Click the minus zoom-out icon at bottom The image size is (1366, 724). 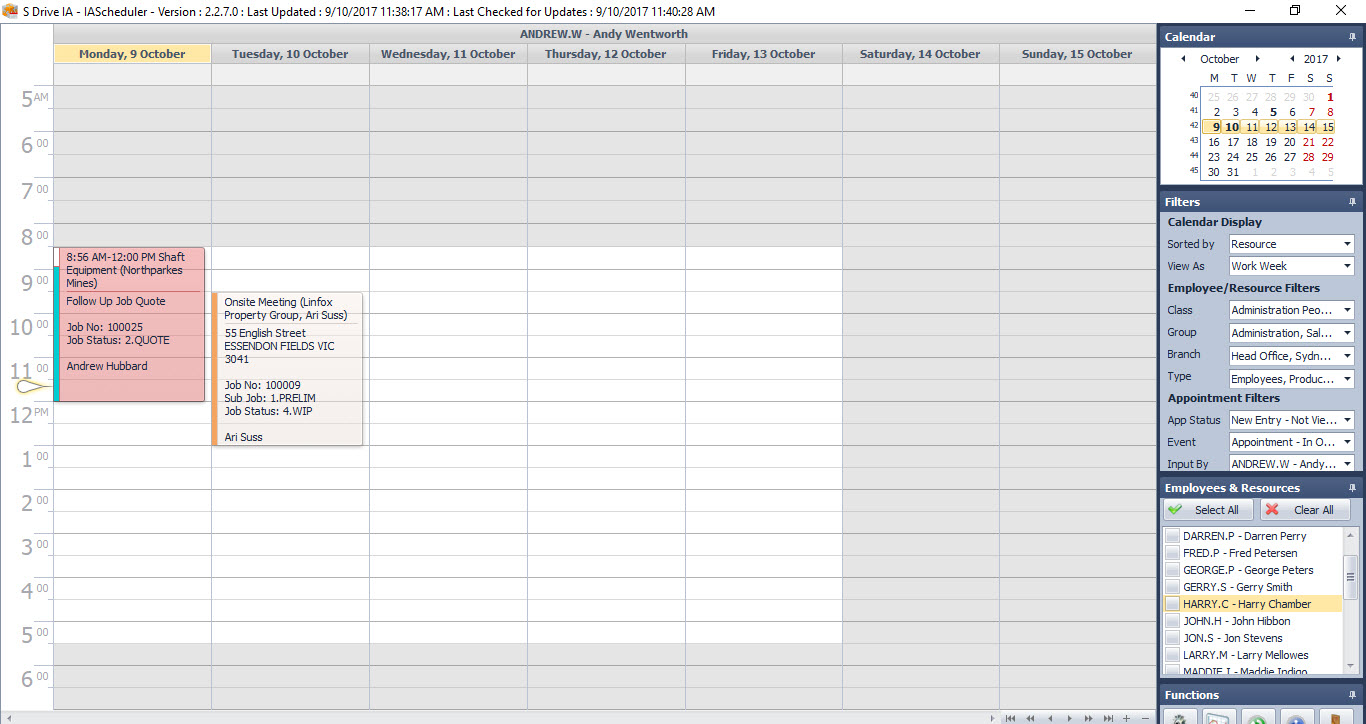click(1145, 718)
